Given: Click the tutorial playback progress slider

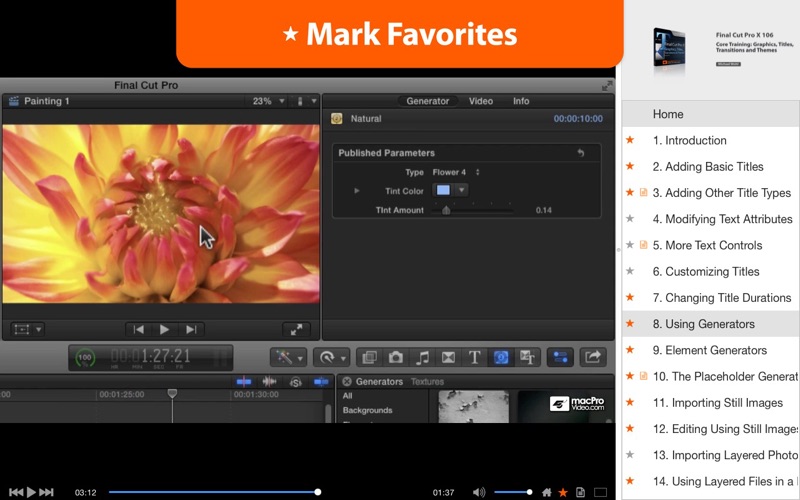Looking at the screenshot, I should click(215, 492).
